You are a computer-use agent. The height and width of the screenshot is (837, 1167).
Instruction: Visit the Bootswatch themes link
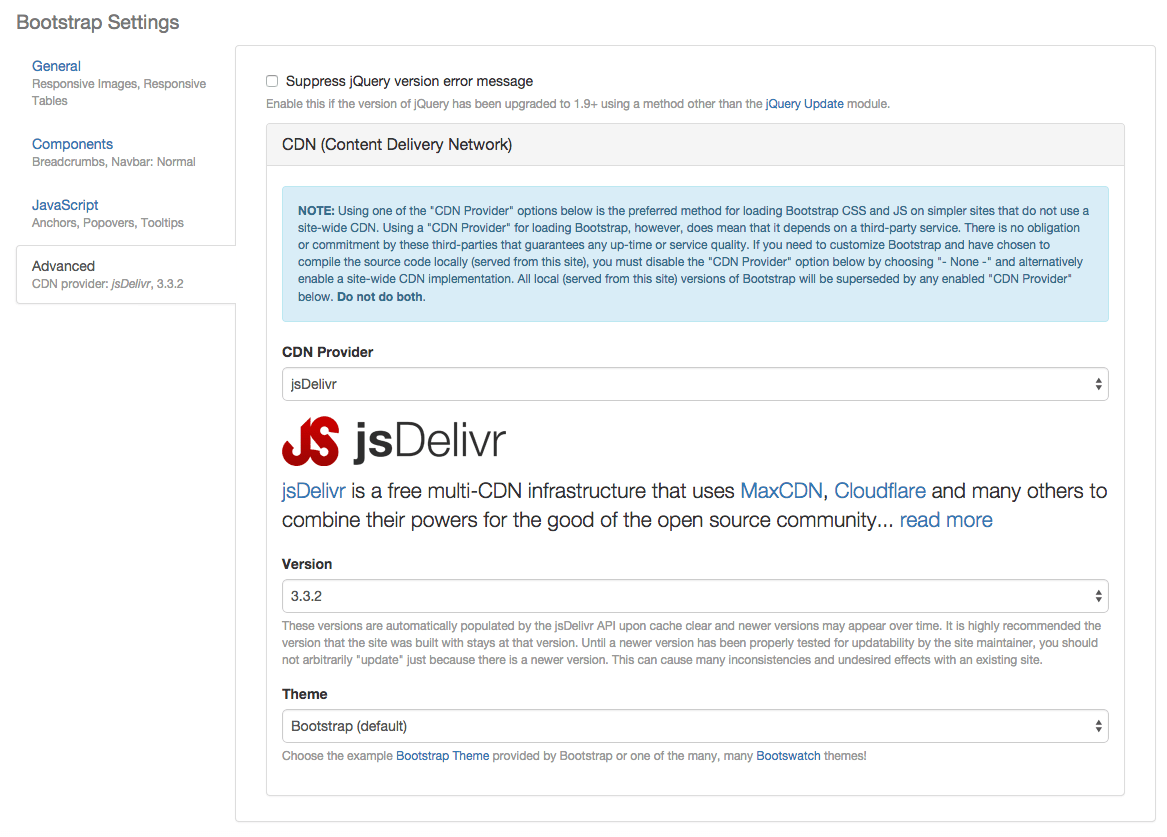pyautogui.click(x=788, y=756)
